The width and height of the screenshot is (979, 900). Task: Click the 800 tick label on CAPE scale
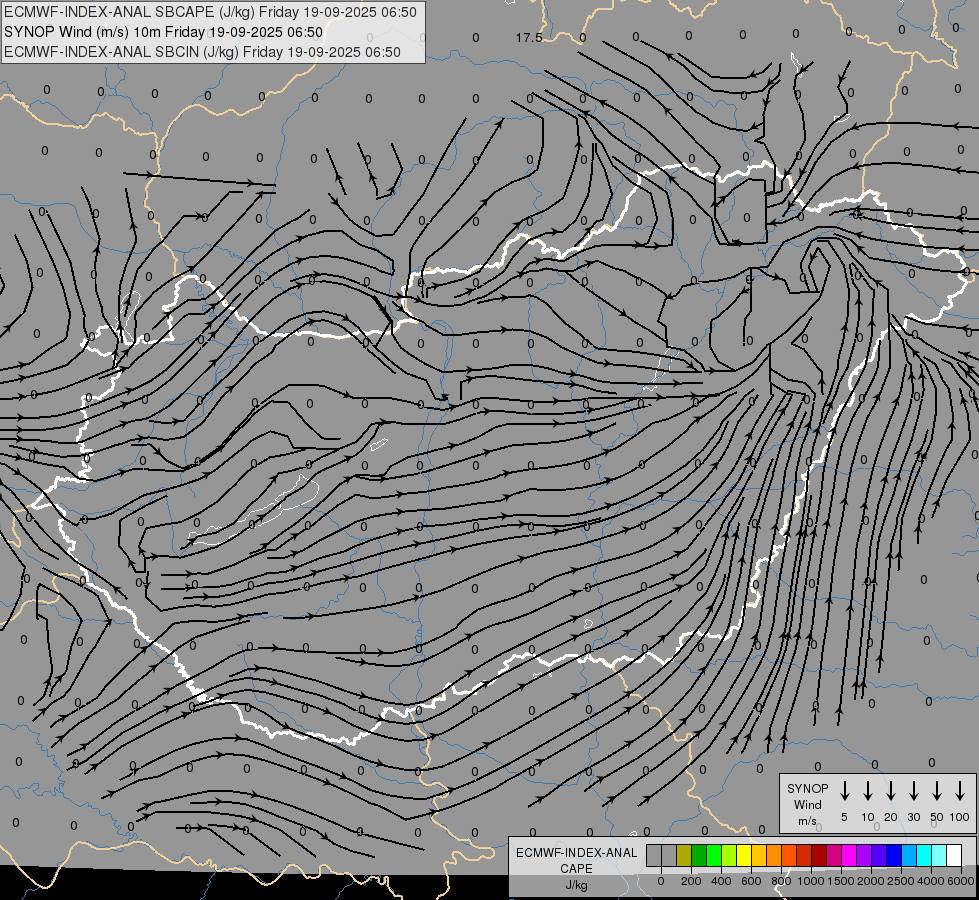[x=781, y=881]
